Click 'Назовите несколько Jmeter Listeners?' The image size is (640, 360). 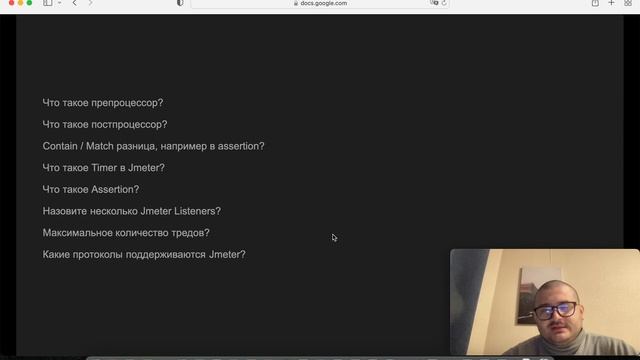131,211
